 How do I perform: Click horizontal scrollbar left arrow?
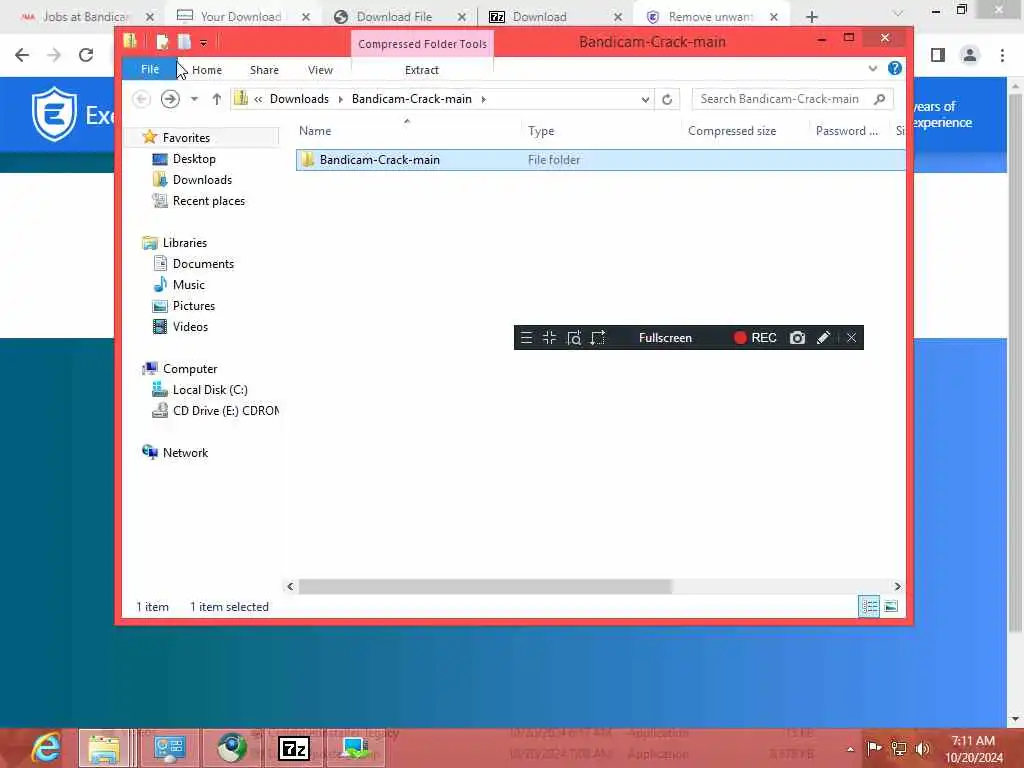(290, 586)
